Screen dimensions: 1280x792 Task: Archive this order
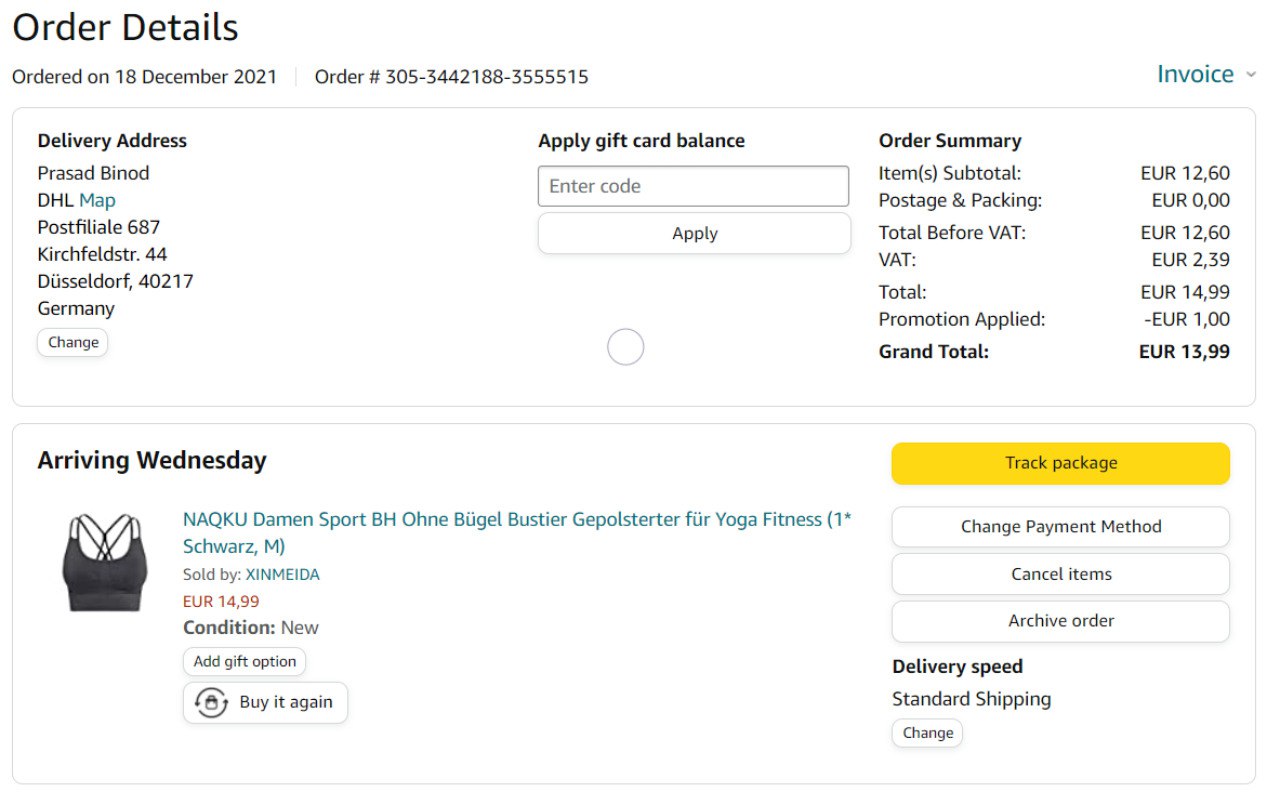pyautogui.click(x=1060, y=621)
